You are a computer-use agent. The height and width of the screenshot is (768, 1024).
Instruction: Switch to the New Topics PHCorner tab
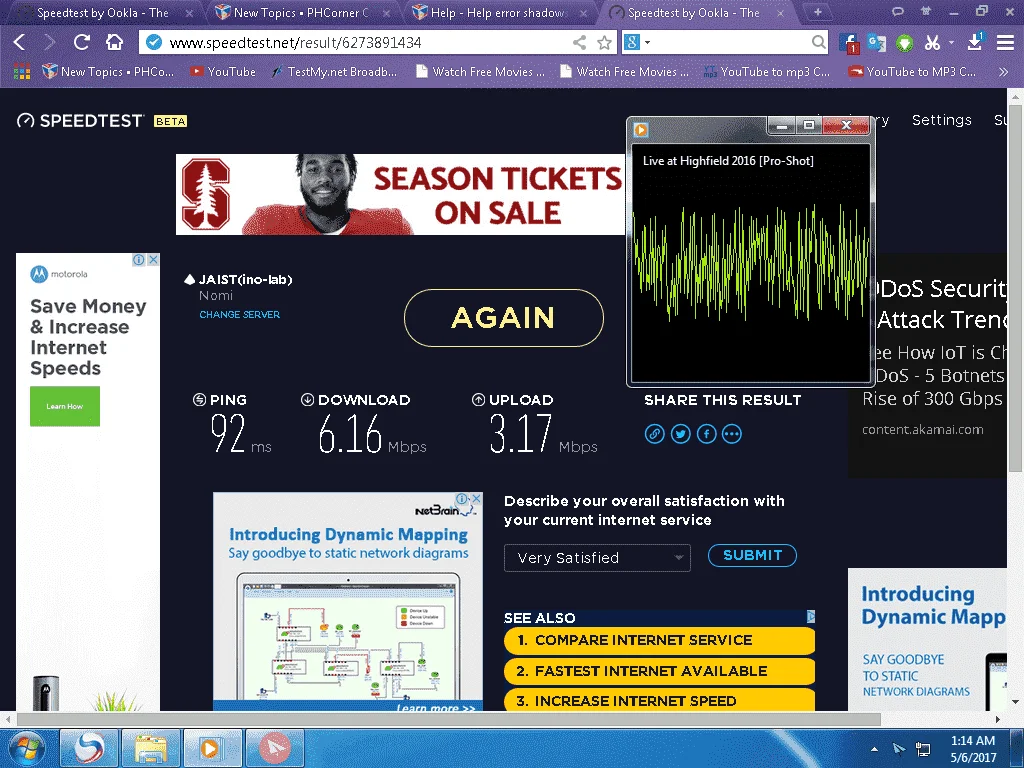click(302, 12)
